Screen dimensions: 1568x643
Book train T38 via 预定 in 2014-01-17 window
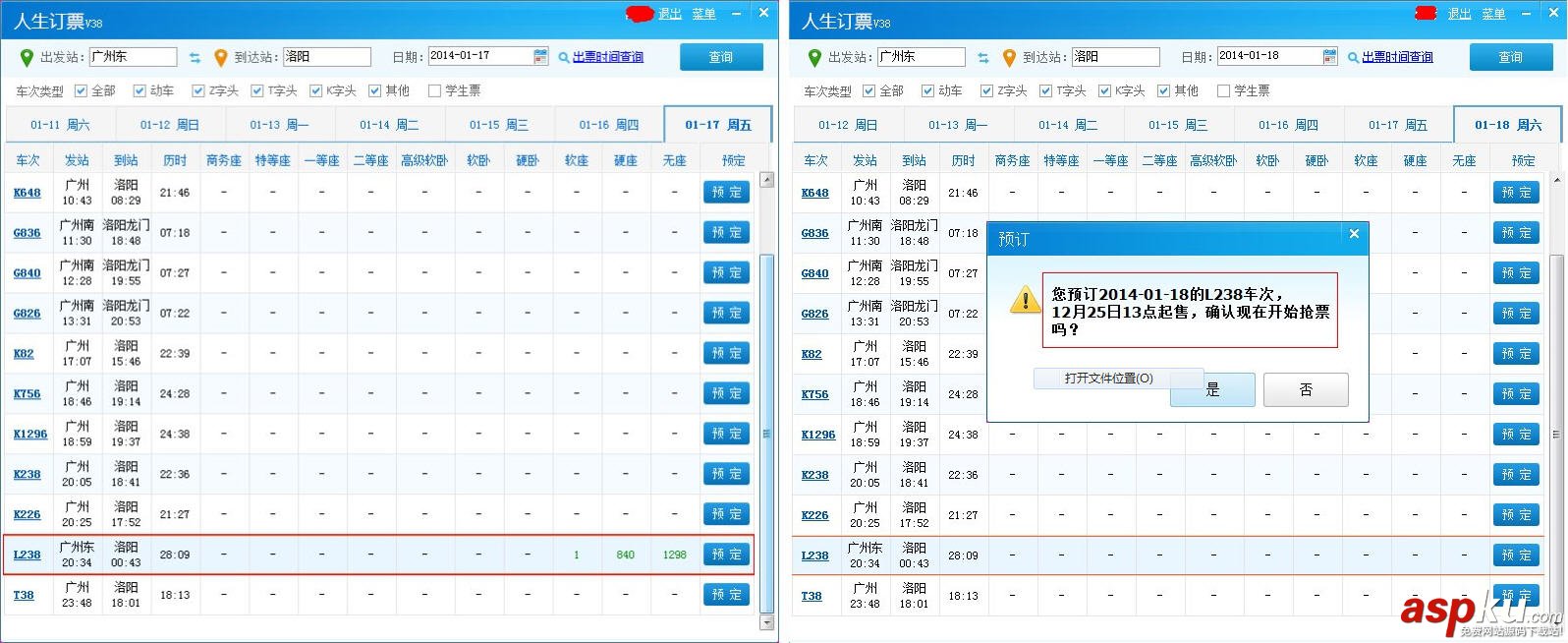[x=726, y=595]
